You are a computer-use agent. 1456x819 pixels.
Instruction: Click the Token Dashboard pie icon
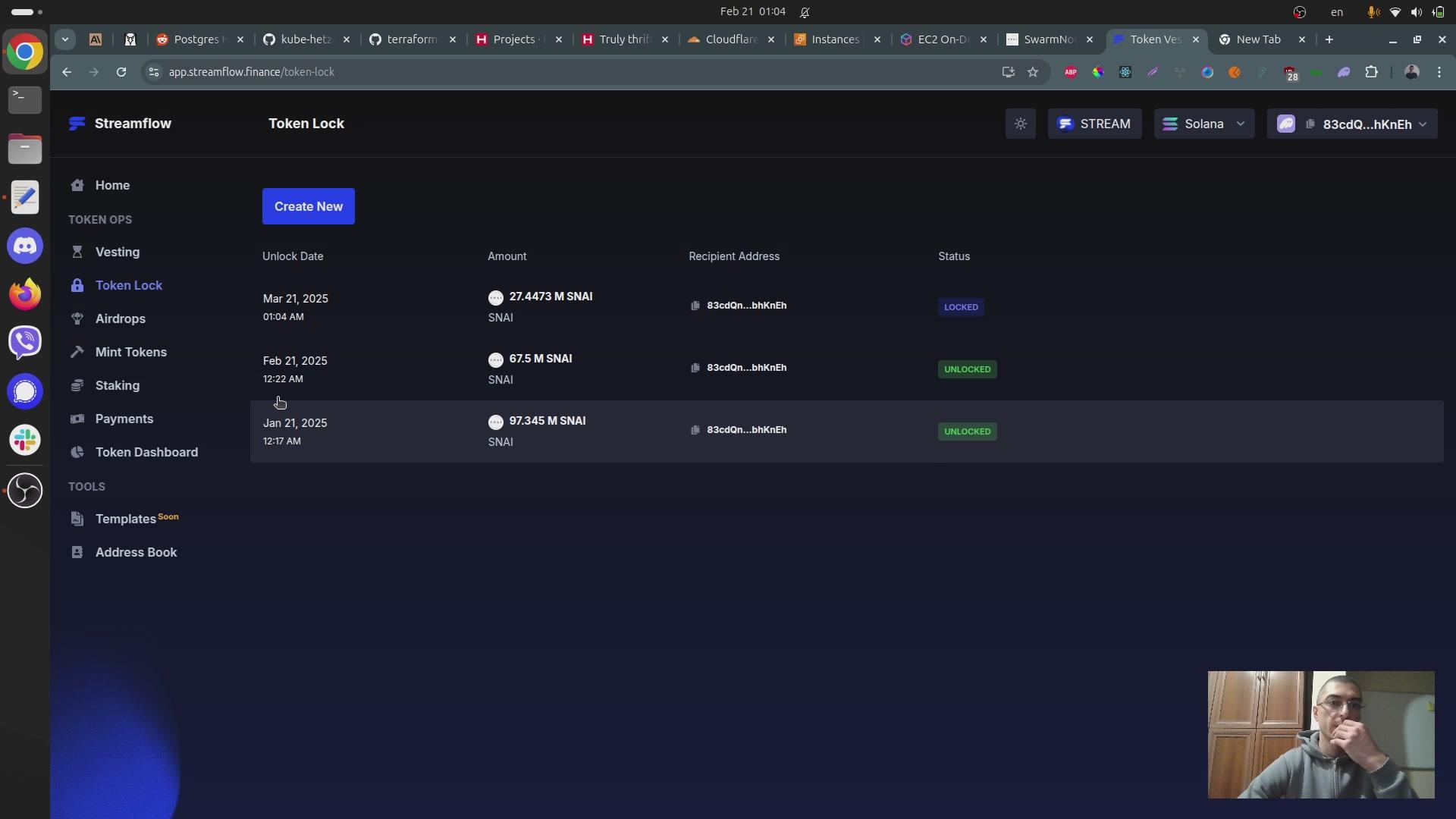pyautogui.click(x=77, y=452)
